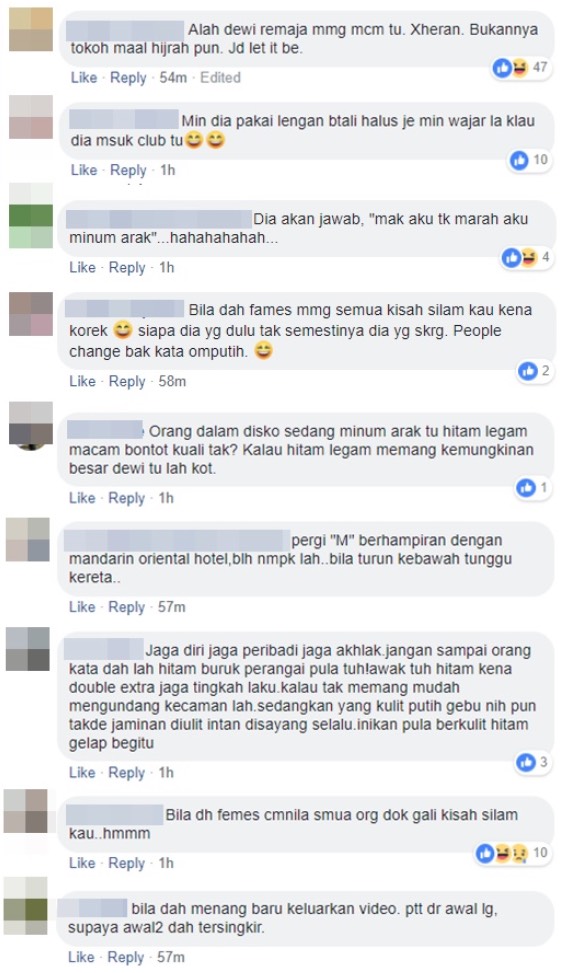
Task: Like the 'Bila dh femes cmnila' comment
Action: [82, 863]
